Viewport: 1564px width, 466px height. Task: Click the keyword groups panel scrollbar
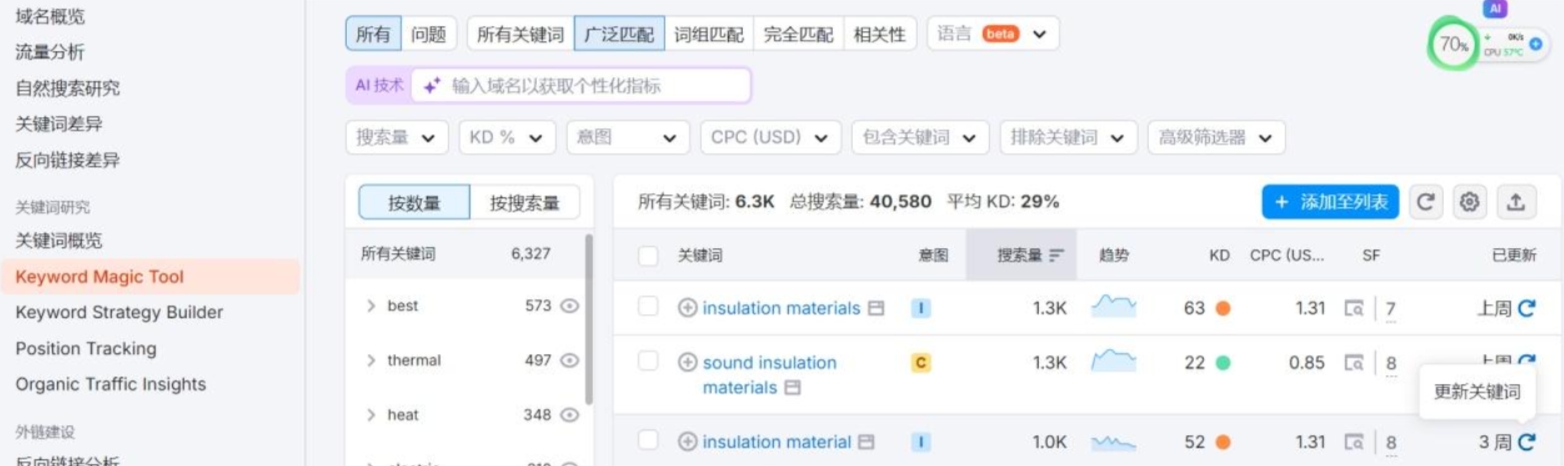point(588,318)
